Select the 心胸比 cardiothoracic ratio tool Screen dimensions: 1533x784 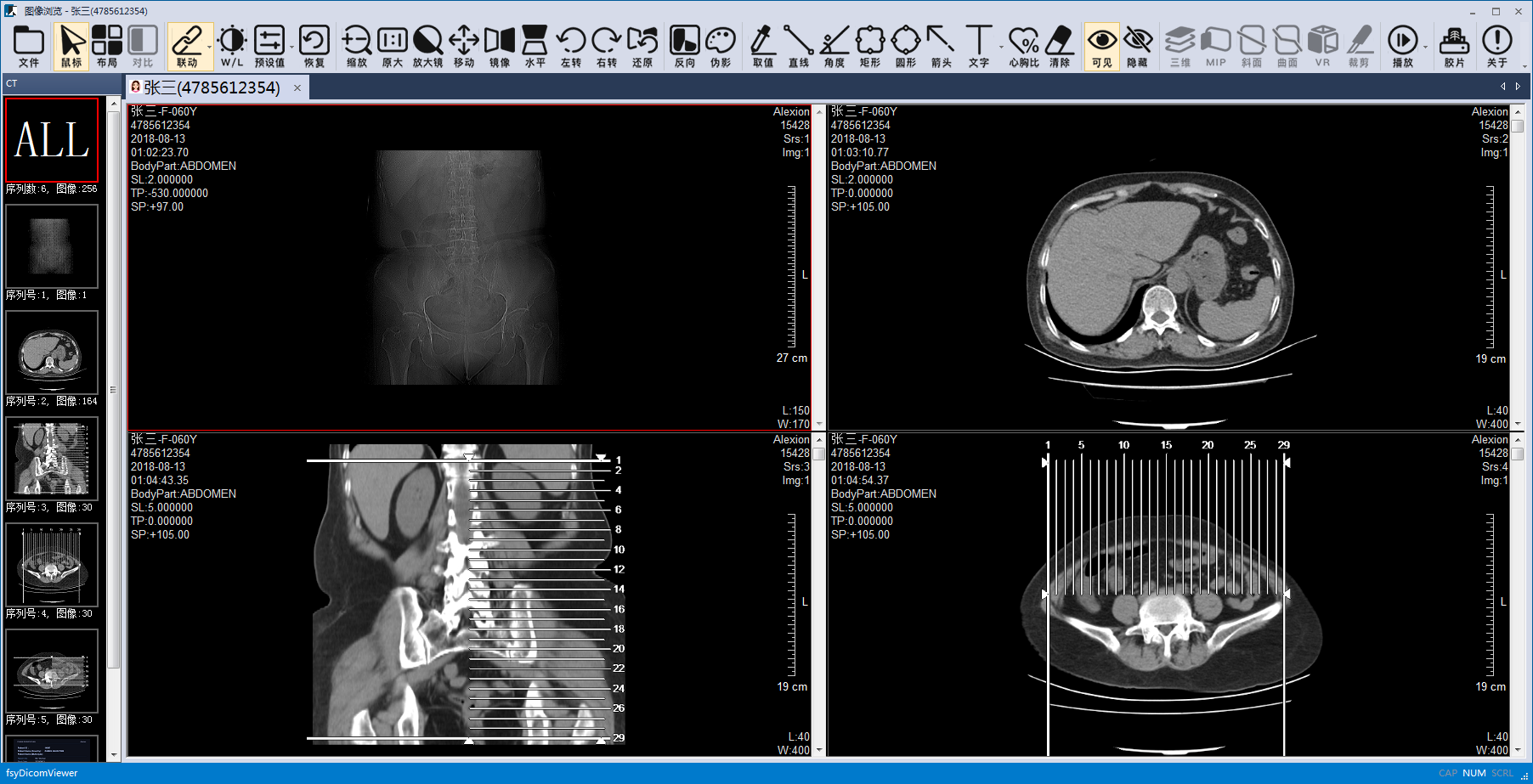1023,47
